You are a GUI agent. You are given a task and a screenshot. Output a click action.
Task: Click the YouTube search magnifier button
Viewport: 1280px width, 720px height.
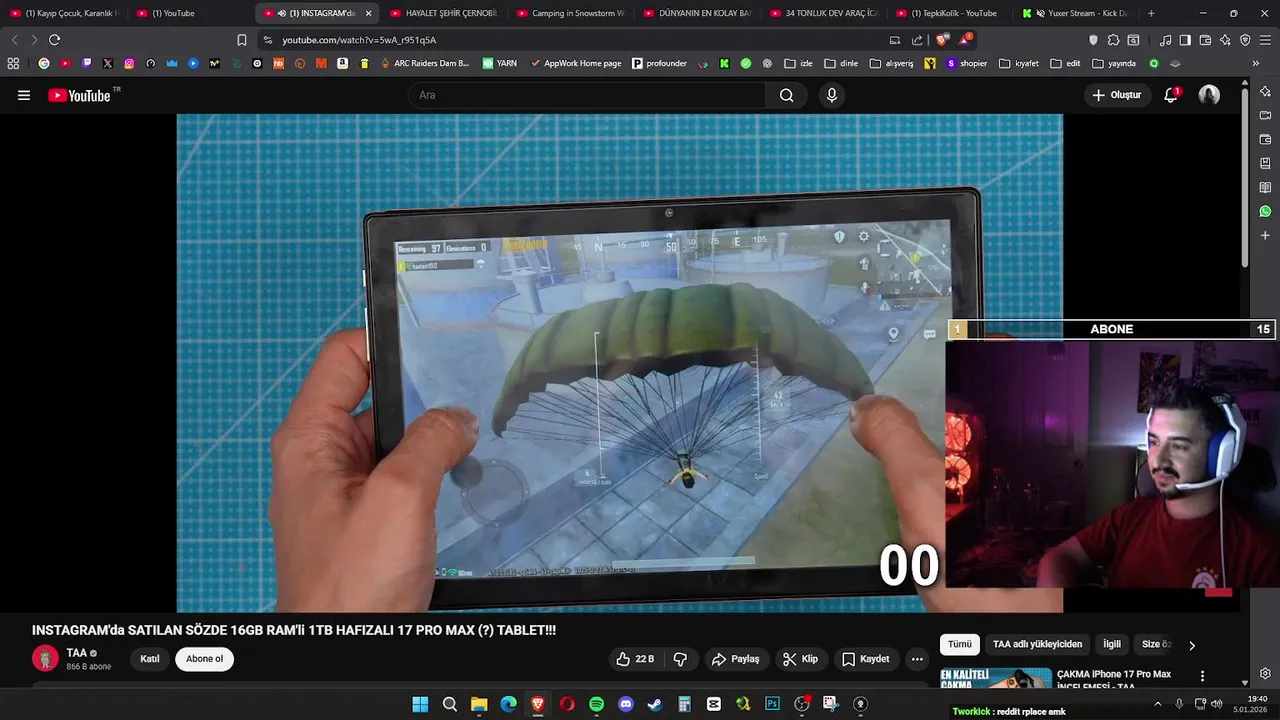click(786, 95)
